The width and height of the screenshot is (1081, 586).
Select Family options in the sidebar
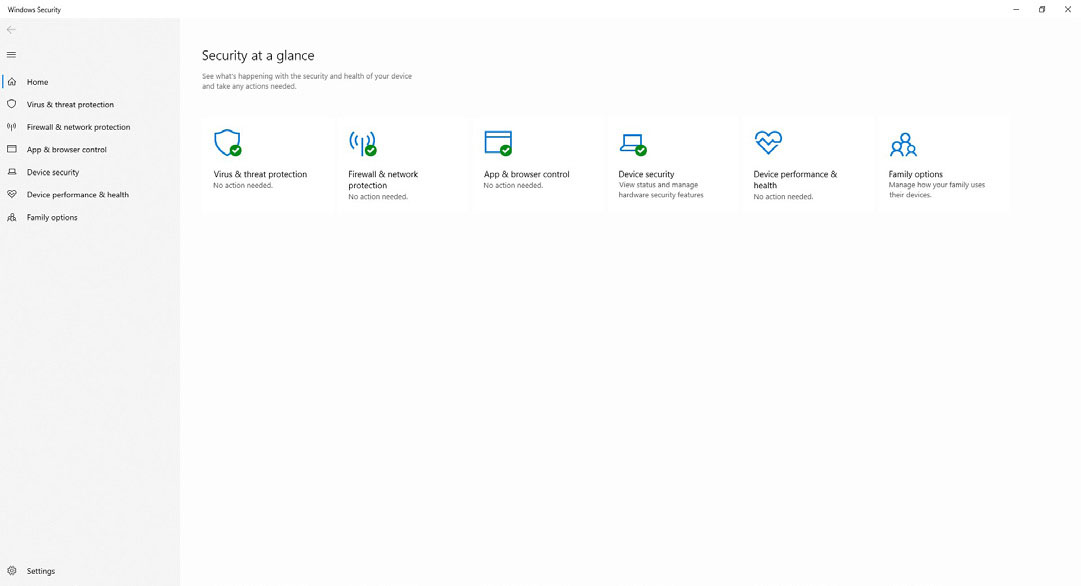(52, 217)
